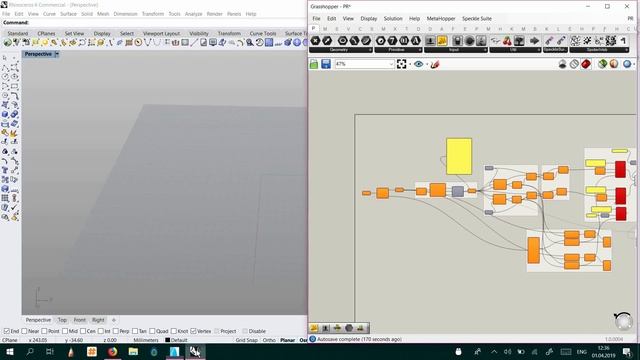
Task: Toggle Ortho in Rhino status bar
Action: (x=269, y=340)
